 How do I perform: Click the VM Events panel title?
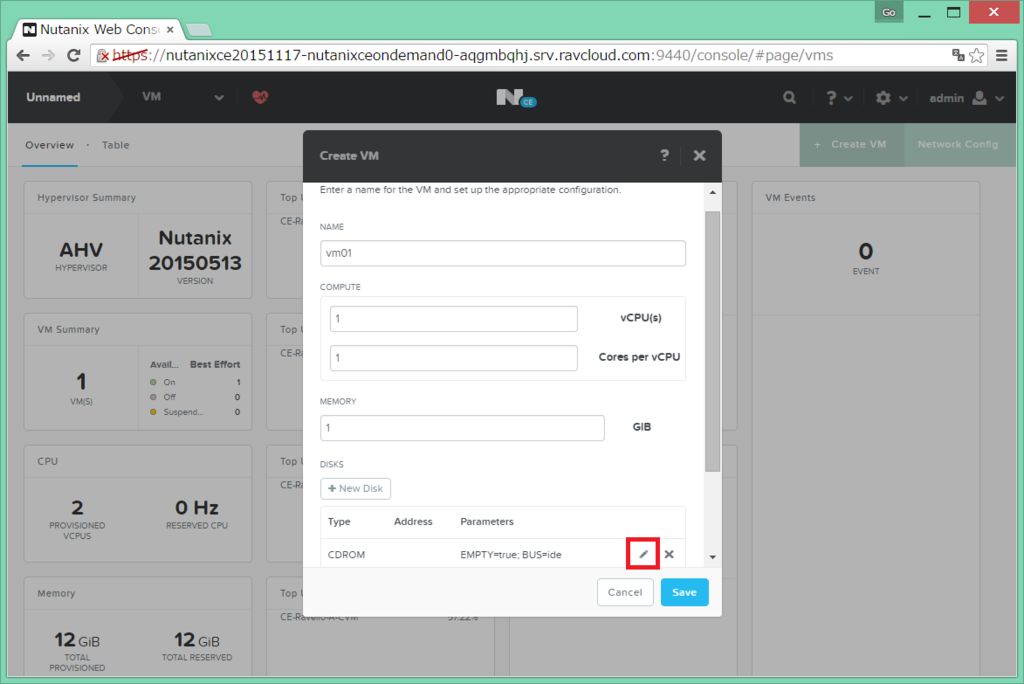pos(790,197)
